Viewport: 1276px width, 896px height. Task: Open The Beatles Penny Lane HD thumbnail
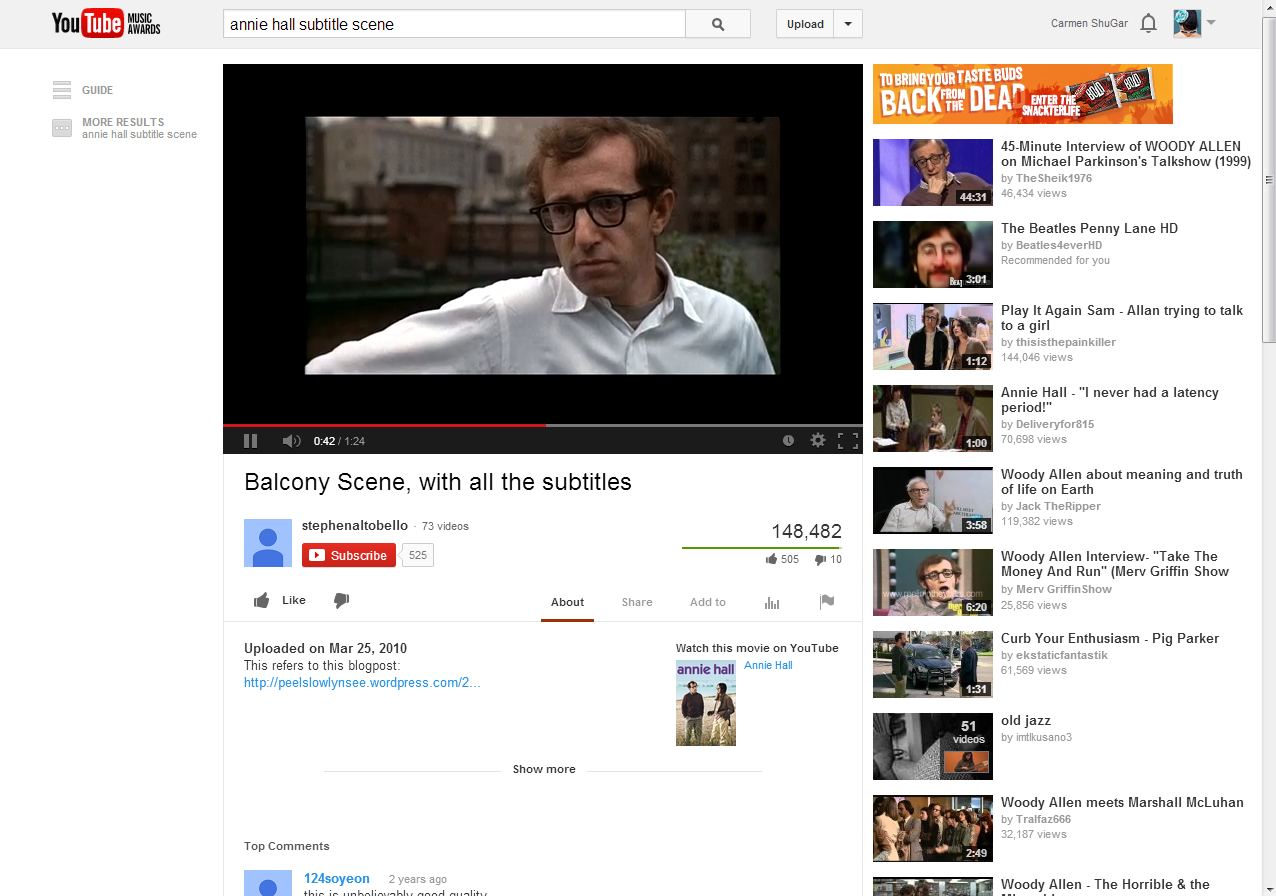933,254
